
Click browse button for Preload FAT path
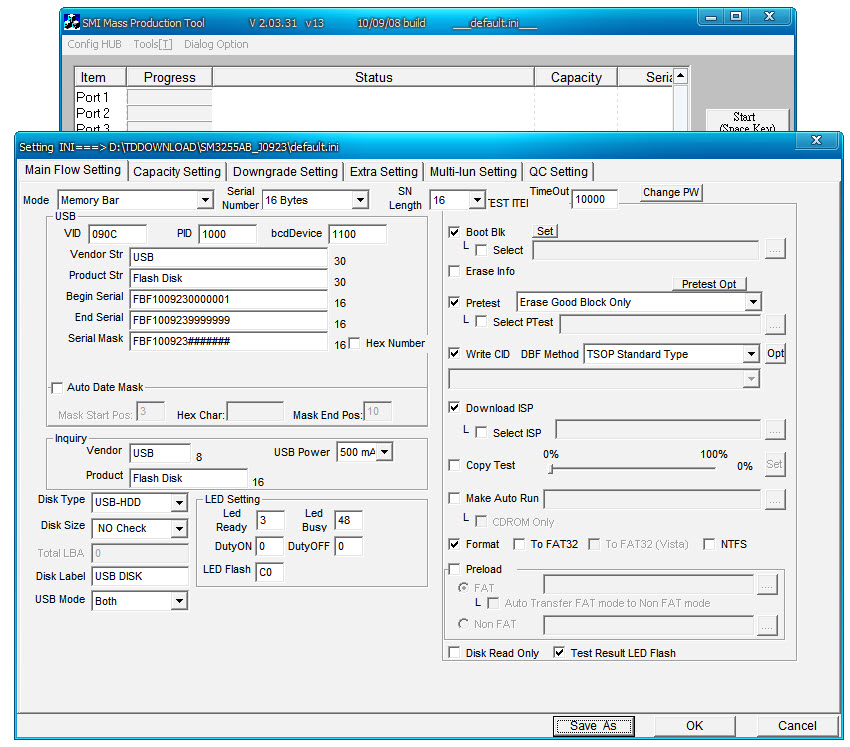click(x=767, y=586)
